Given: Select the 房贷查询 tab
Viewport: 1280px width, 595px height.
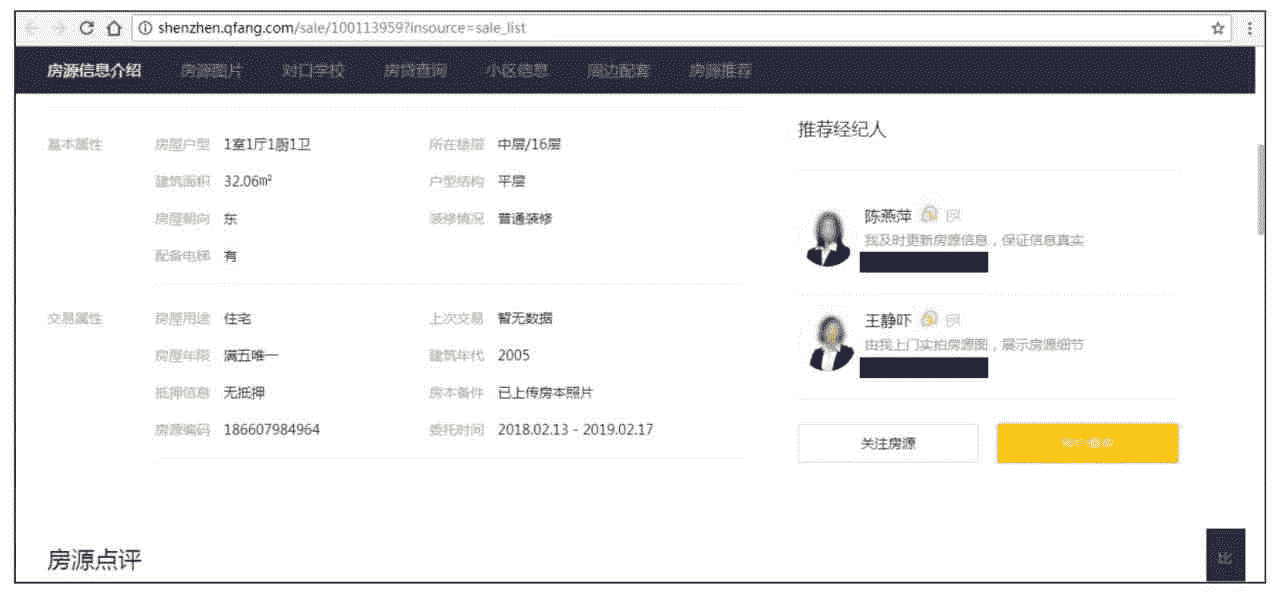Looking at the screenshot, I should point(415,71).
